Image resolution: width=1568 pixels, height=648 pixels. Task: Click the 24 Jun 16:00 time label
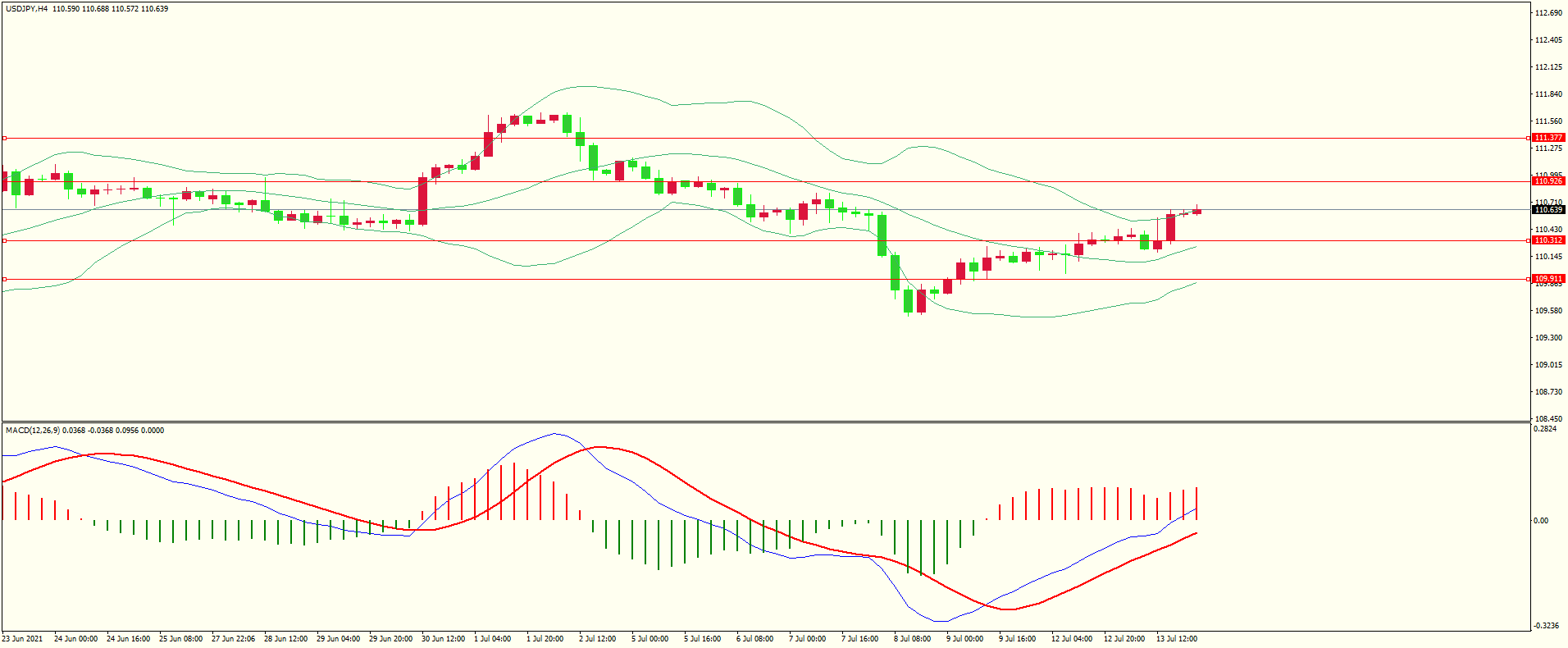click(x=128, y=639)
